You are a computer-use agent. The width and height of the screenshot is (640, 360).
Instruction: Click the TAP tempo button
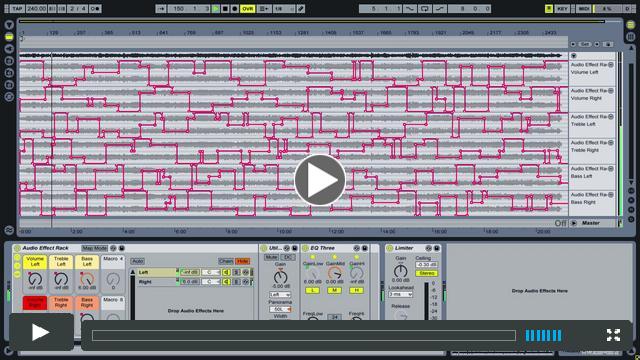pyautogui.click(x=17, y=9)
